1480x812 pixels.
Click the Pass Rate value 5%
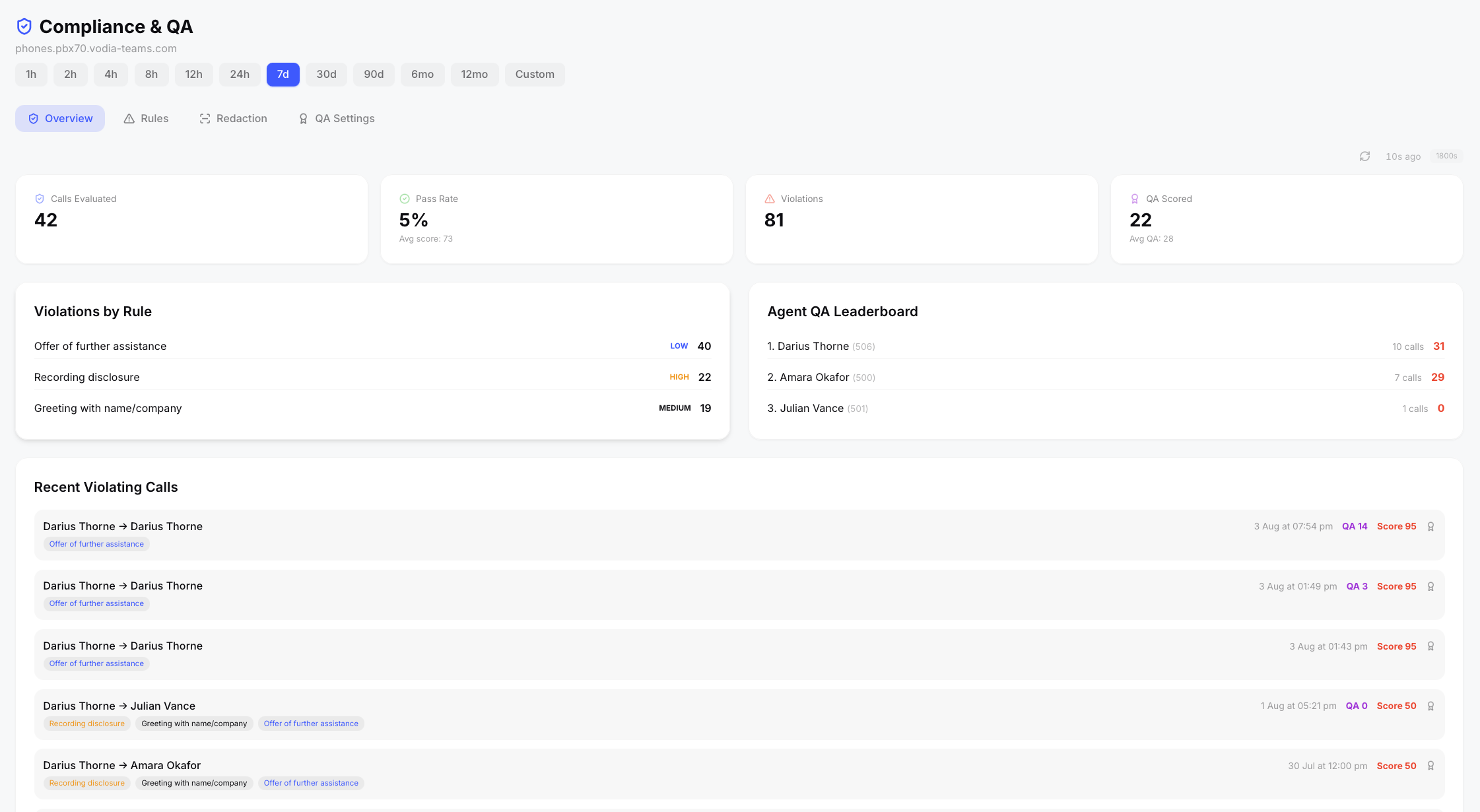(x=413, y=220)
